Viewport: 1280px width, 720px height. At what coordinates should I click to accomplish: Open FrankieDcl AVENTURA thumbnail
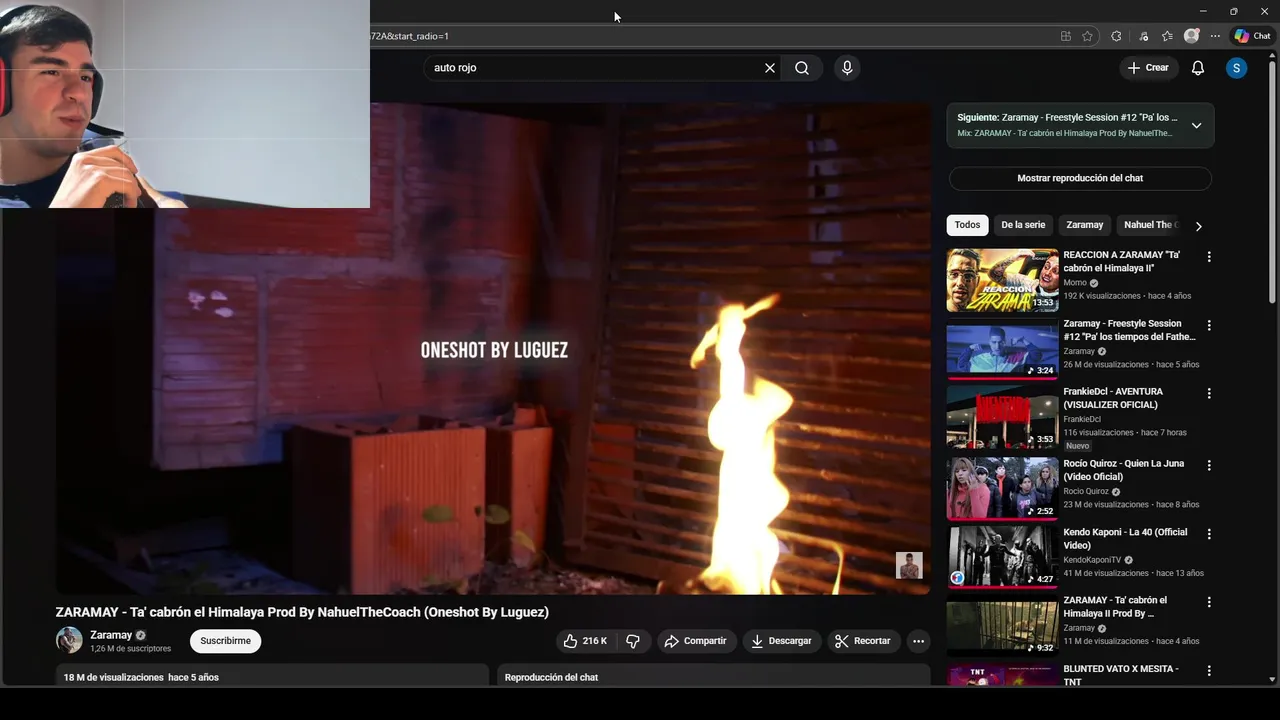1002,417
